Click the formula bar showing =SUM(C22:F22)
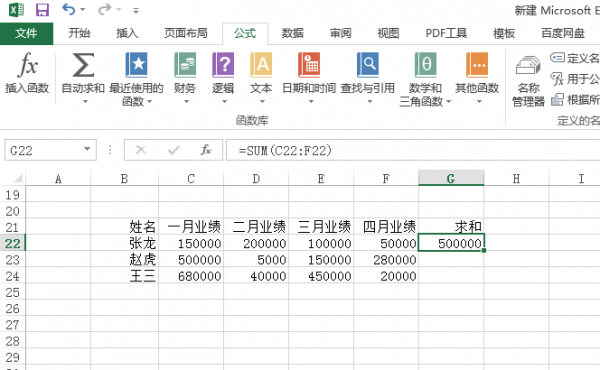Image resolution: width=600 pixels, height=370 pixels. pyautogui.click(x=413, y=150)
